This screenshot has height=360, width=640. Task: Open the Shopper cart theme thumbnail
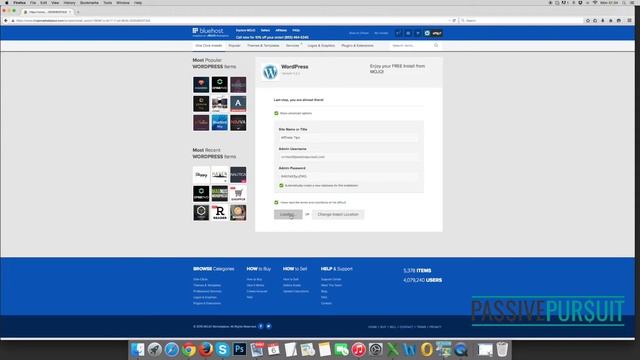(238, 194)
